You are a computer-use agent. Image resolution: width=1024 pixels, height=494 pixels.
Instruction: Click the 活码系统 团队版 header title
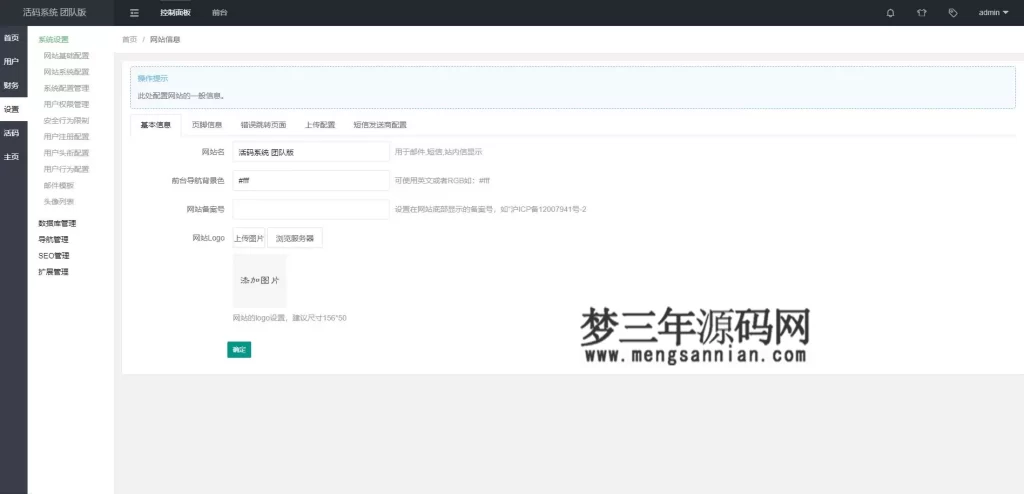click(x=54, y=12)
